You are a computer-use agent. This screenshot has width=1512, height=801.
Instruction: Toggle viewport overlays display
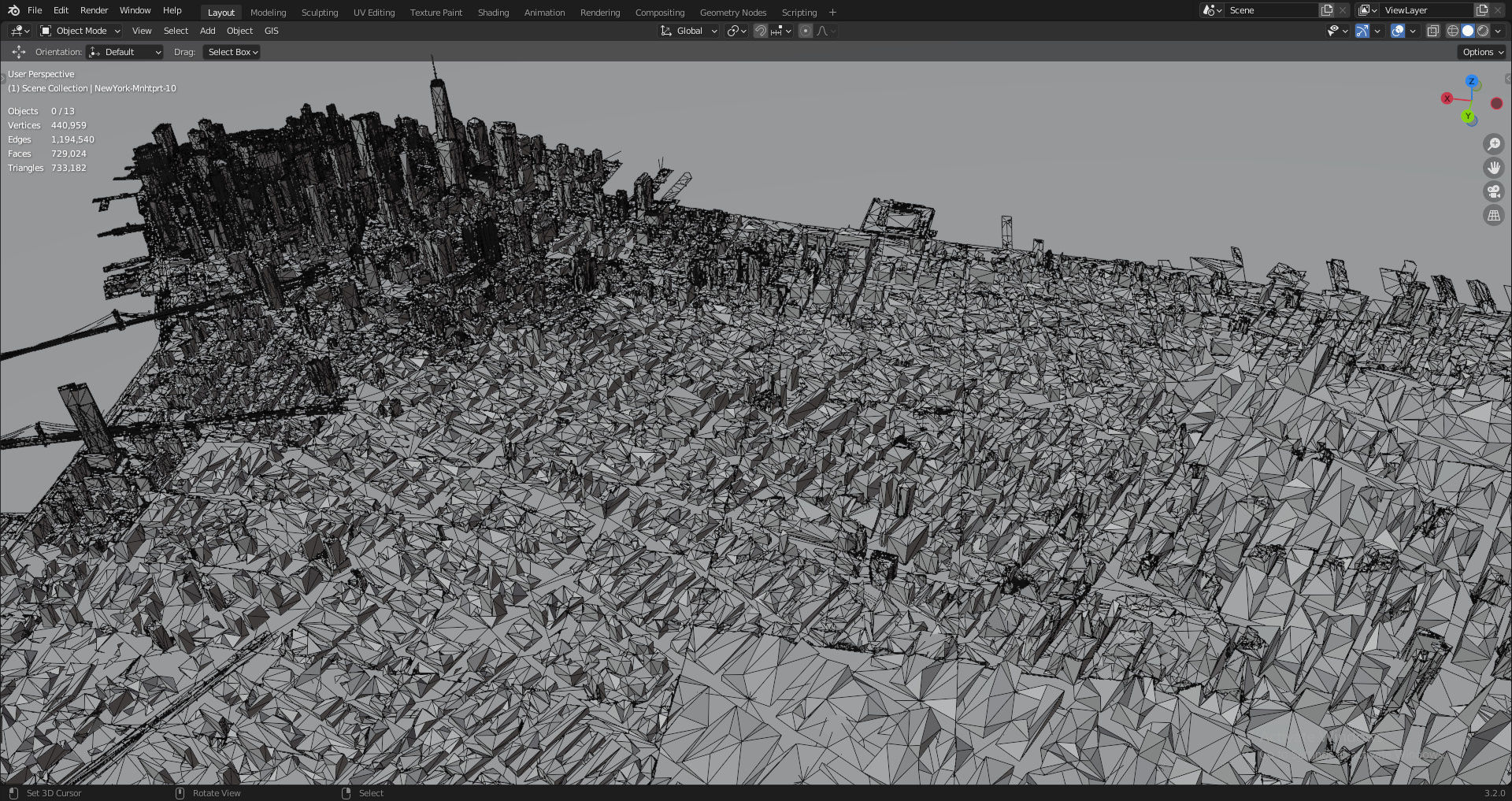(1398, 31)
